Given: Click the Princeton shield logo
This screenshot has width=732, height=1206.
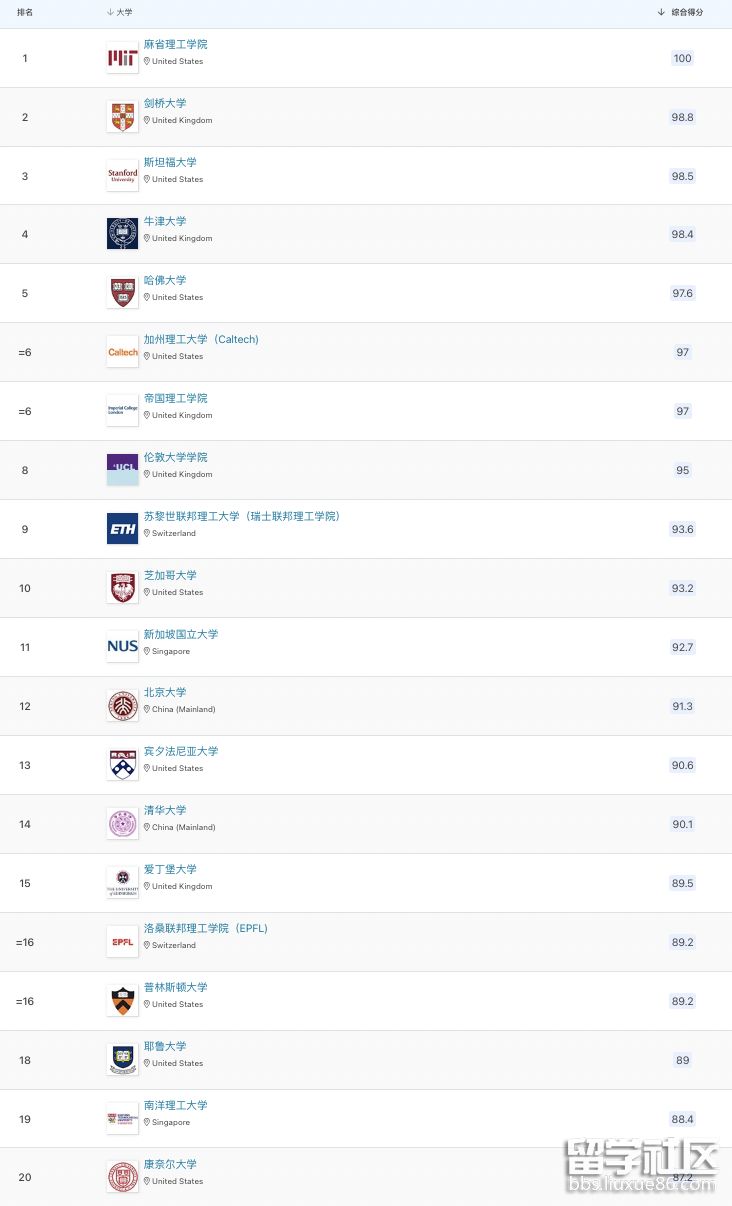Looking at the screenshot, I should pos(123,1001).
